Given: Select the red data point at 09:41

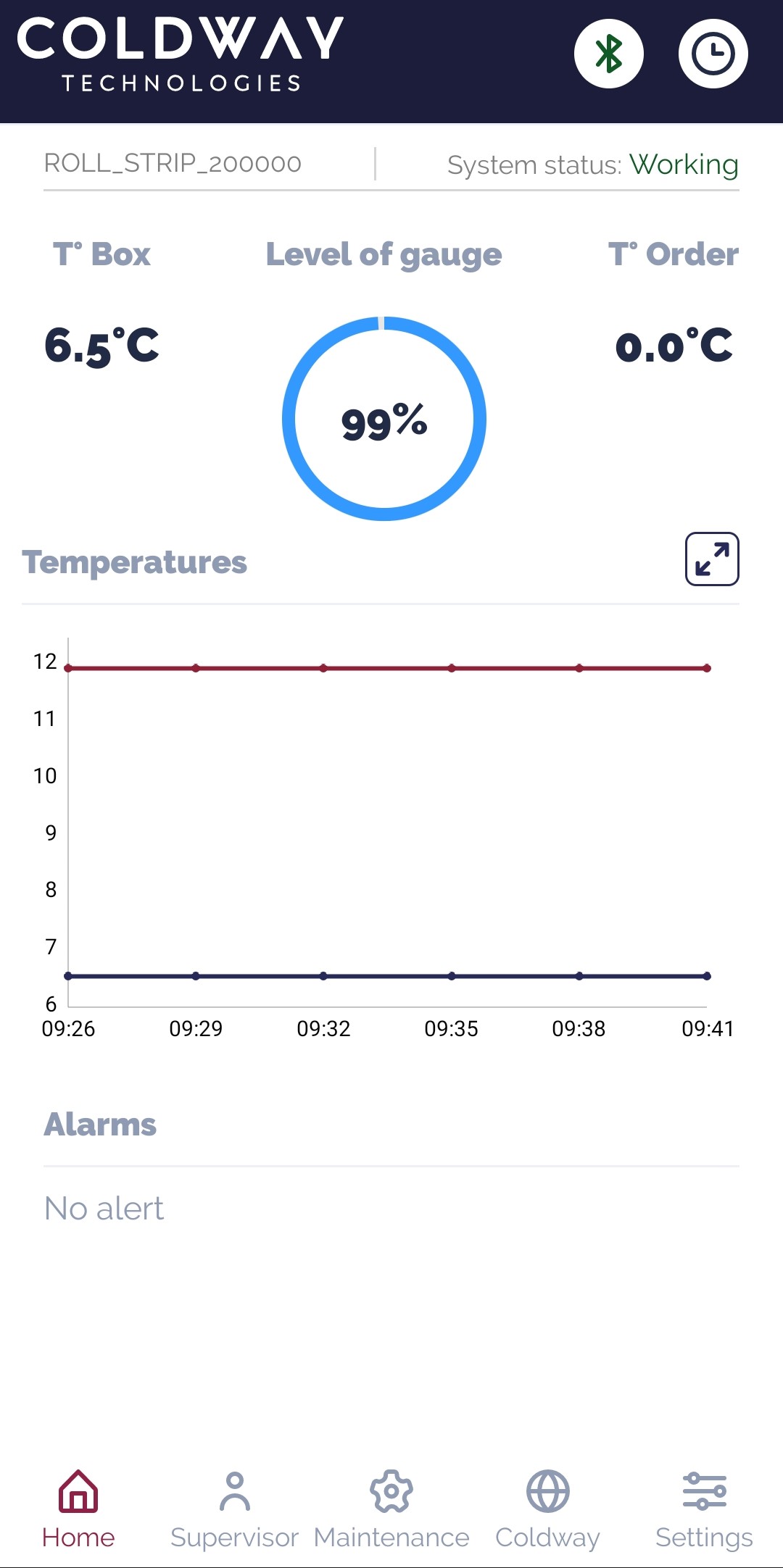Looking at the screenshot, I should click(707, 668).
